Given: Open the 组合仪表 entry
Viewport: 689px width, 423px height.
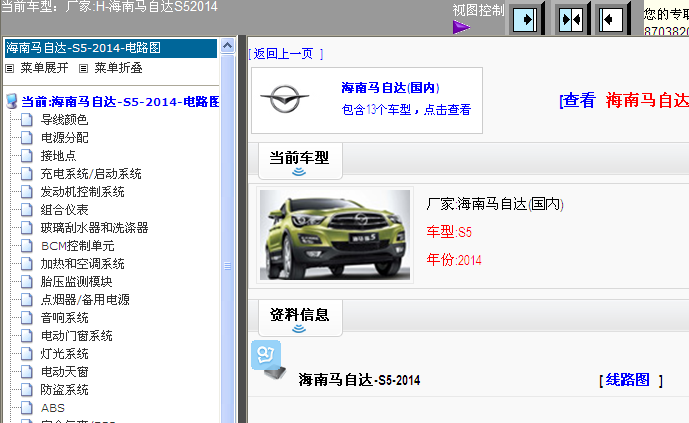Looking at the screenshot, I should pos(64,210).
